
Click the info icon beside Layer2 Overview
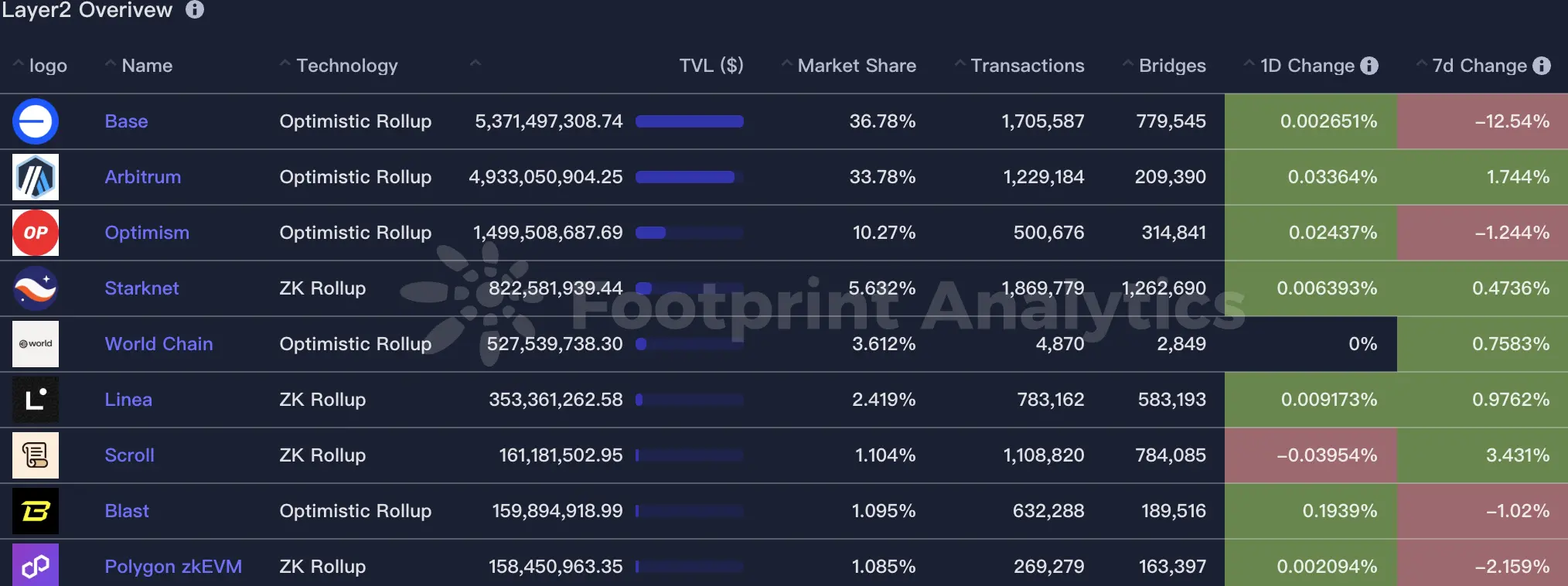pos(195,9)
